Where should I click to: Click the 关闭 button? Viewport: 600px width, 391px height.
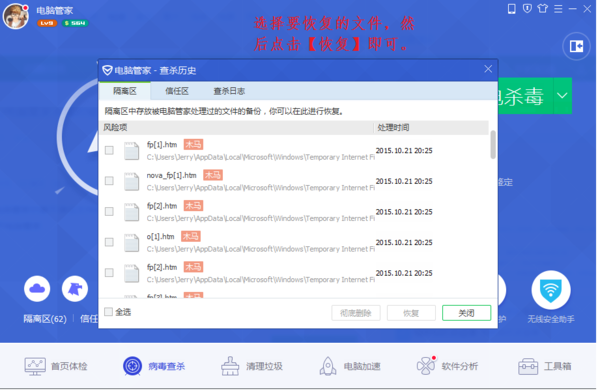[466, 313]
